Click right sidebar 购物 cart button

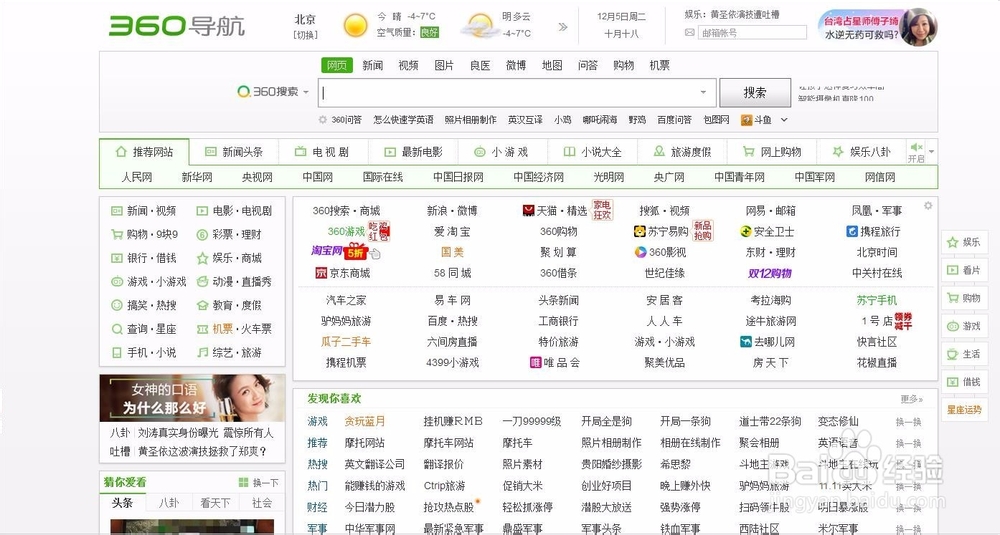coord(964,298)
